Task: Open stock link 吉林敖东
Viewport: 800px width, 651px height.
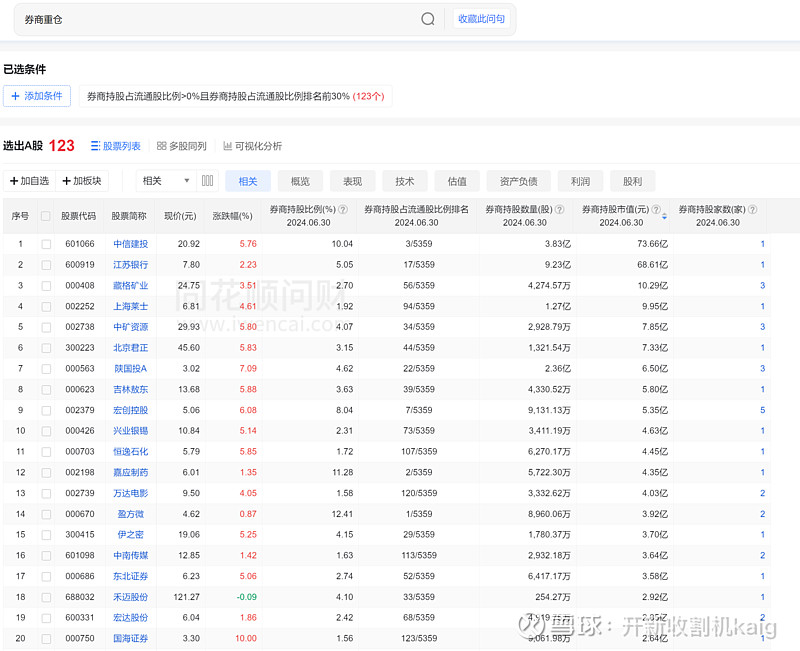Action: point(131,389)
